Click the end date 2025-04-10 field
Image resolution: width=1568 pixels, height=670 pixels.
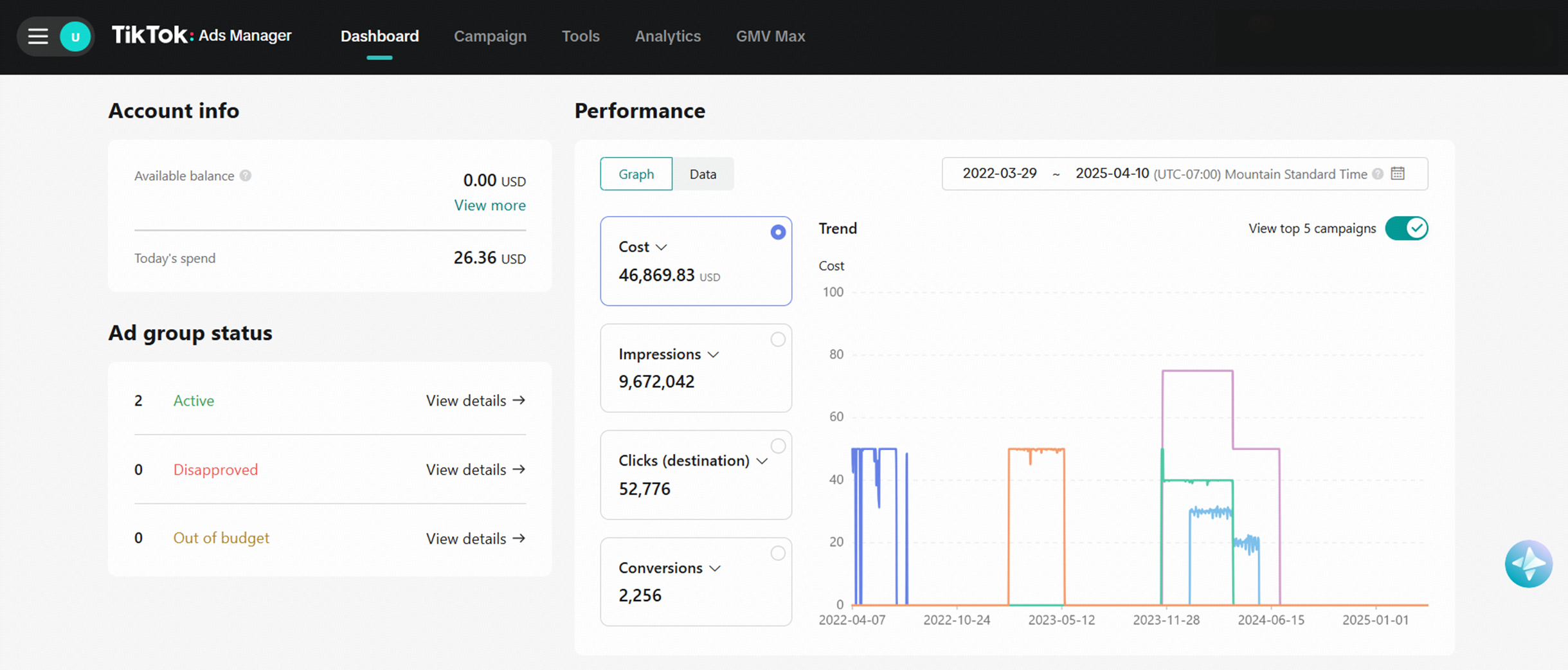(x=1112, y=174)
